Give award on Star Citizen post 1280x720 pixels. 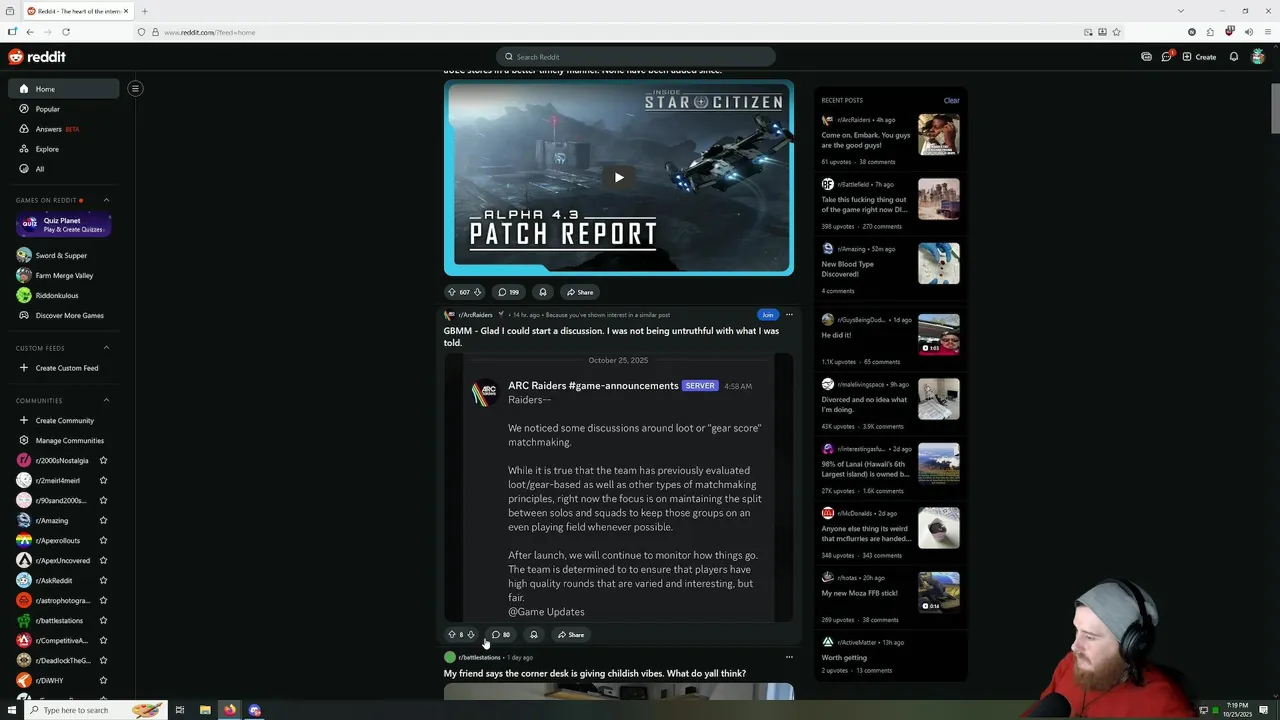click(x=542, y=292)
